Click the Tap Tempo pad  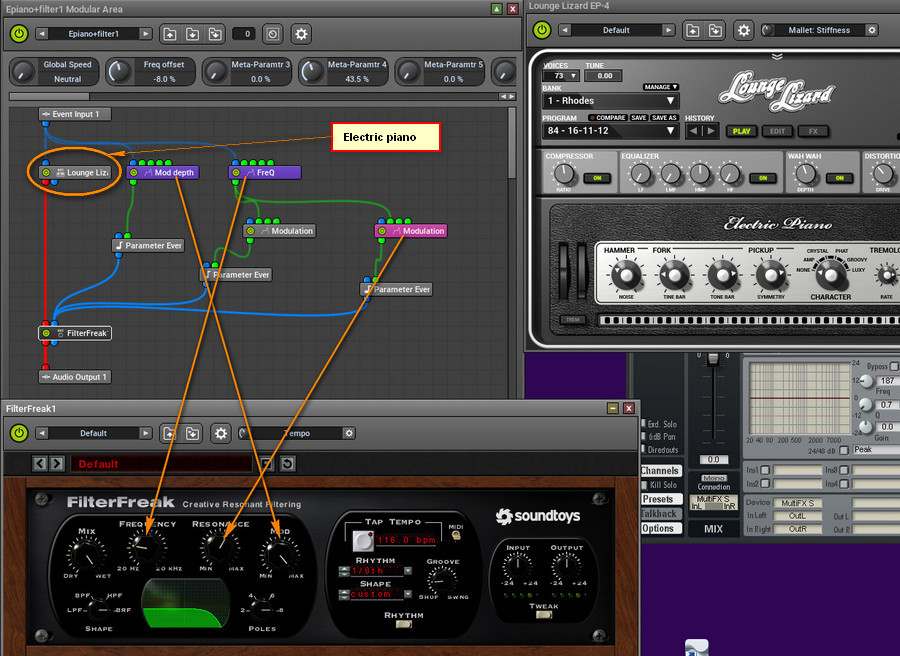362,540
